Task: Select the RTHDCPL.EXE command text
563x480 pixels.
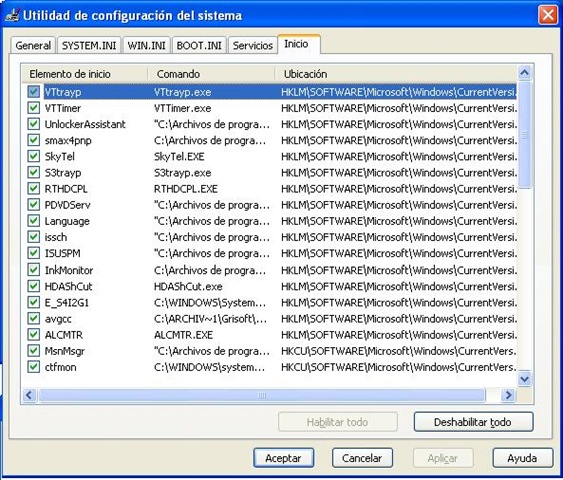Action: pos(186,189)
